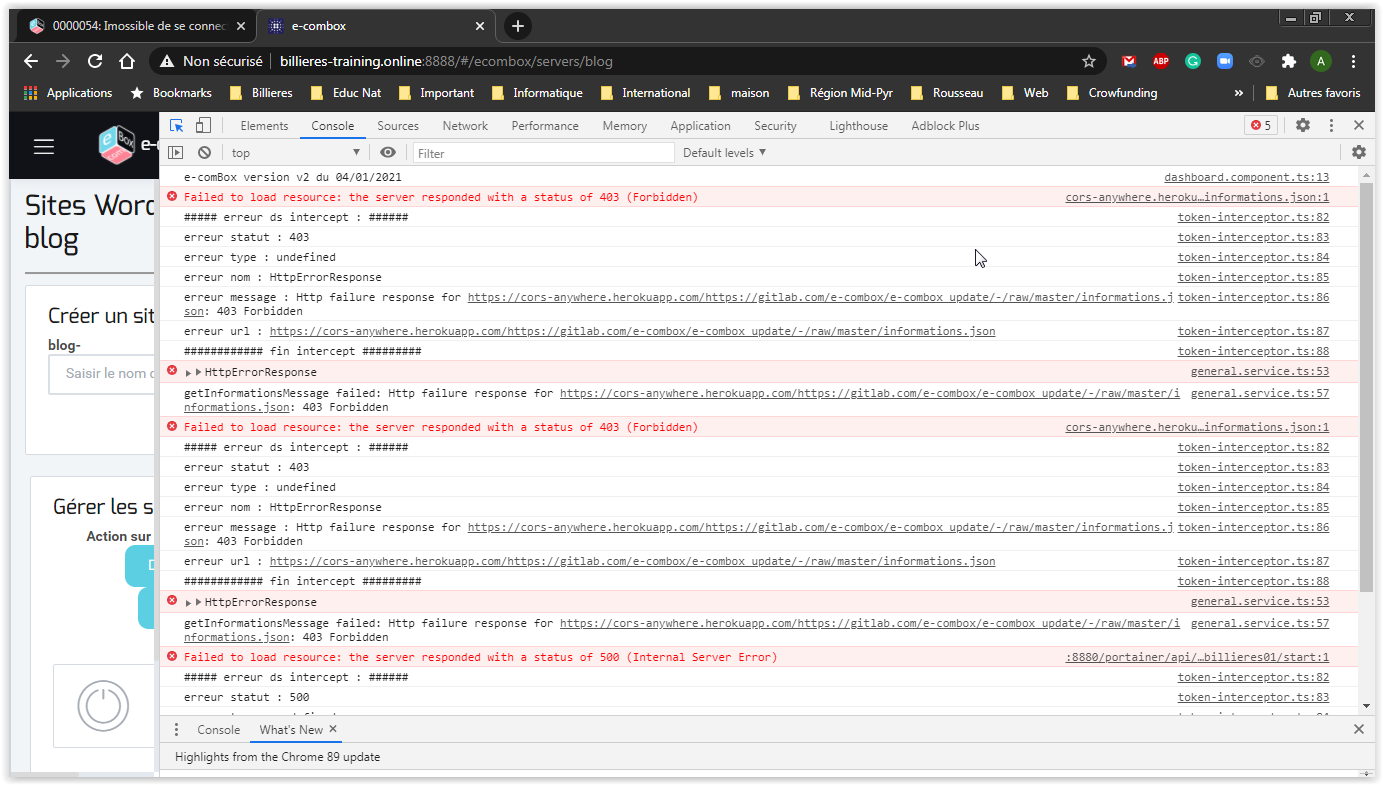
Task: Open DevTools settings gear icon
Action: (1303, 126)
